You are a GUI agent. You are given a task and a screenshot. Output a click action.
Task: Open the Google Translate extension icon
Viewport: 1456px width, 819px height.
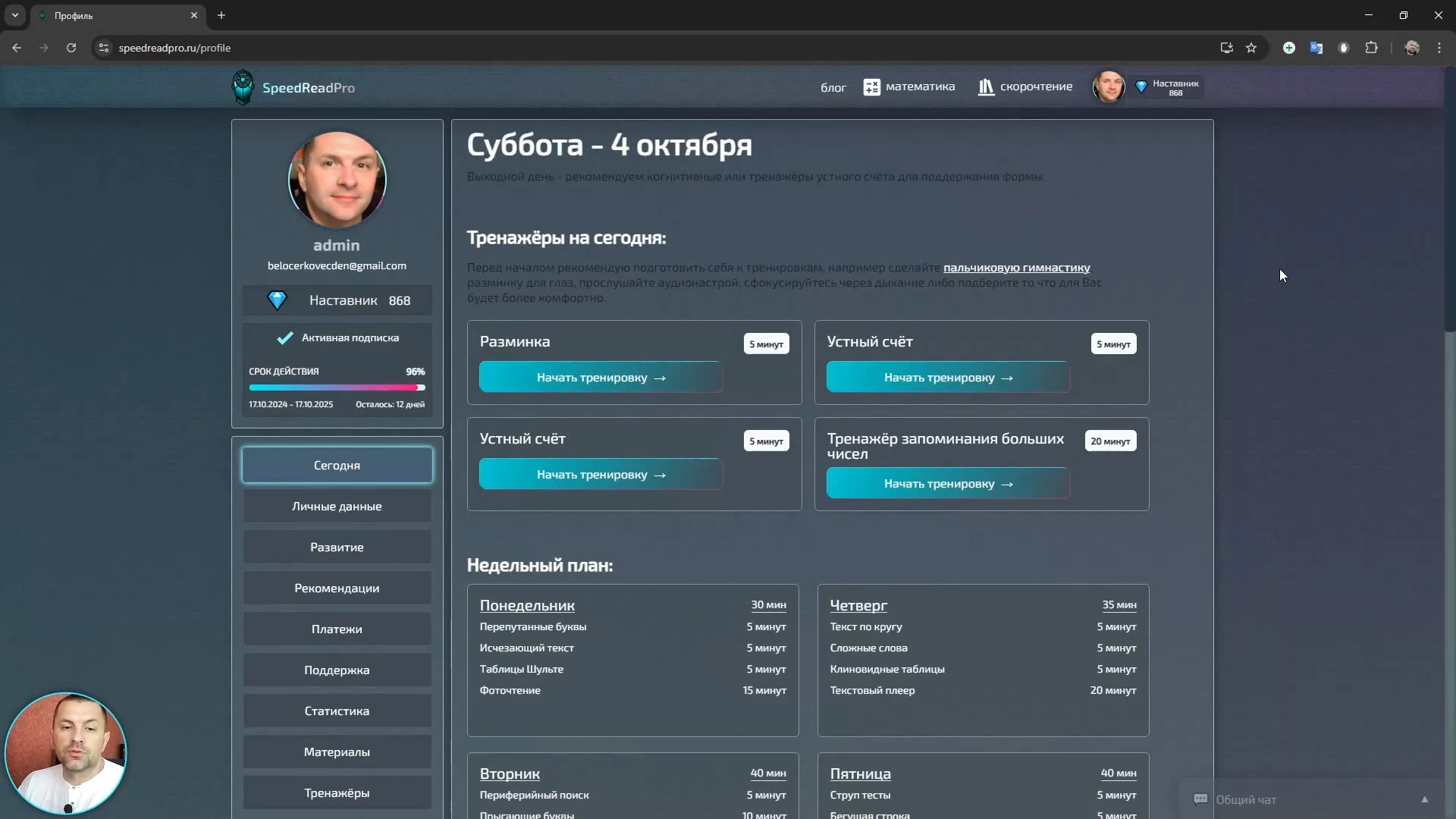coord(1316,48)
